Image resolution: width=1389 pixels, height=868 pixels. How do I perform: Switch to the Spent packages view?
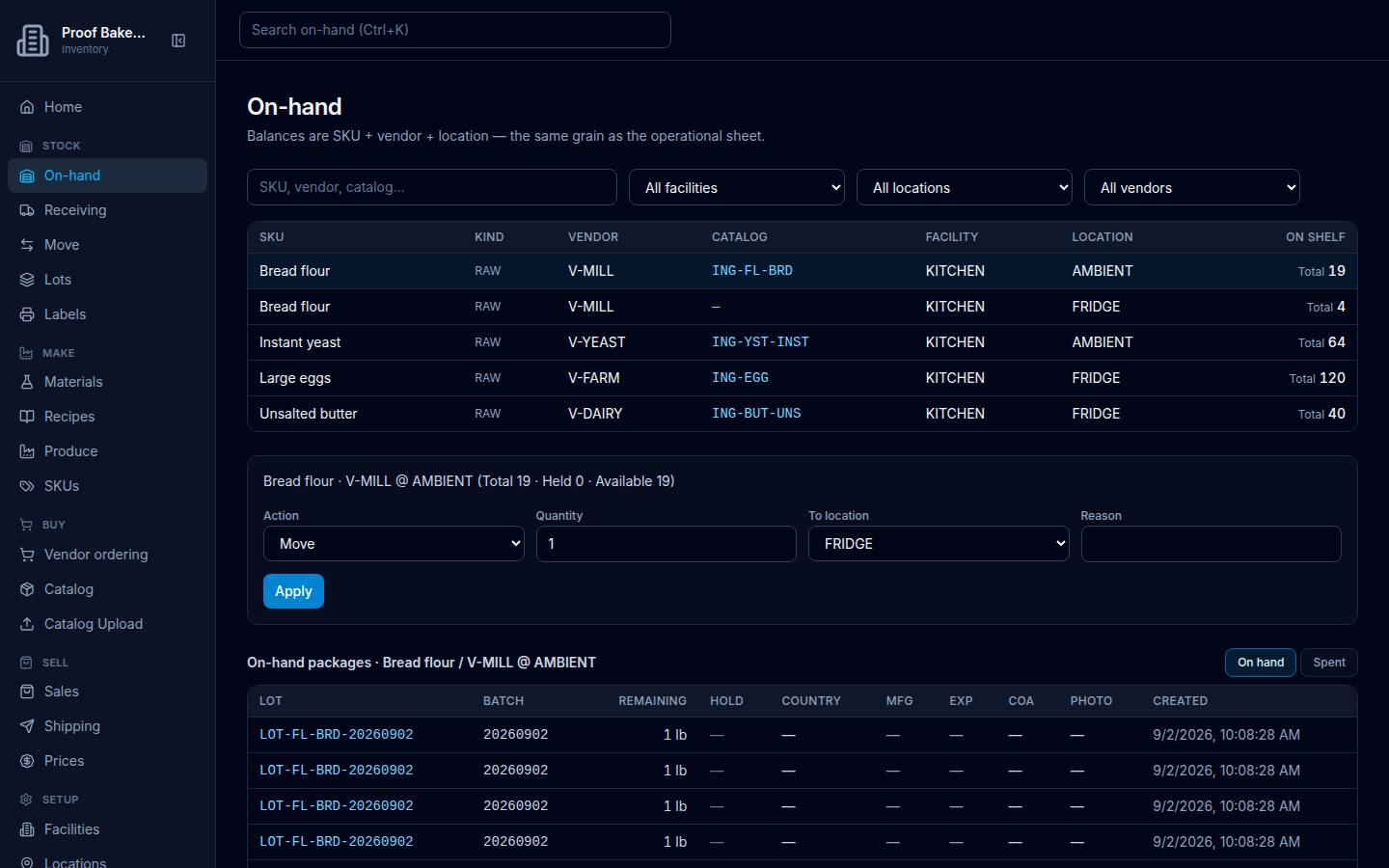click(1328, 663)
